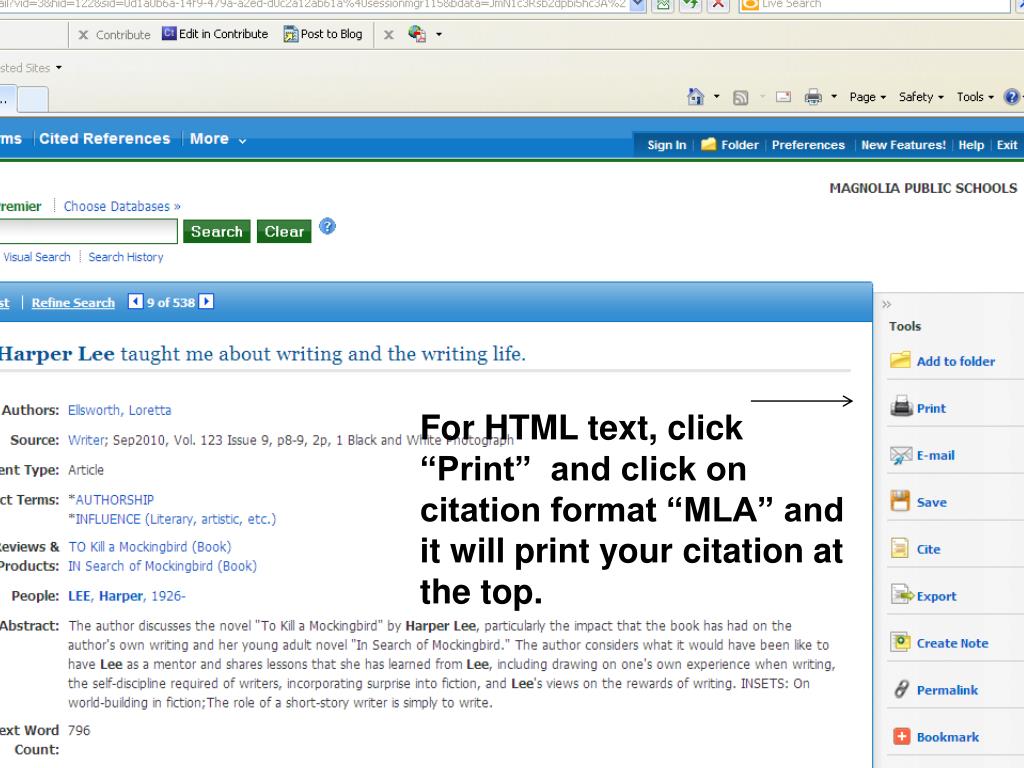
Task: Go to next result arrow
Action: (x=206, y=302)
